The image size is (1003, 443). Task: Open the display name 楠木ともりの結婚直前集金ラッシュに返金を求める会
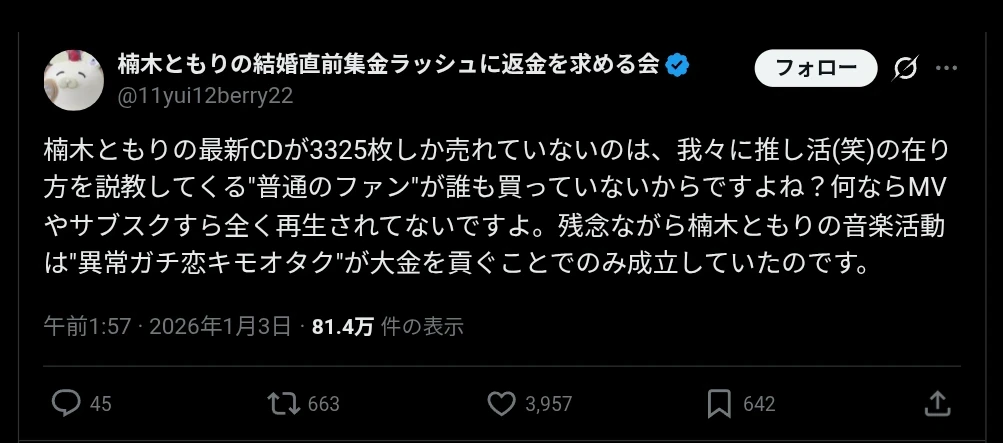[x=388, y=65]
